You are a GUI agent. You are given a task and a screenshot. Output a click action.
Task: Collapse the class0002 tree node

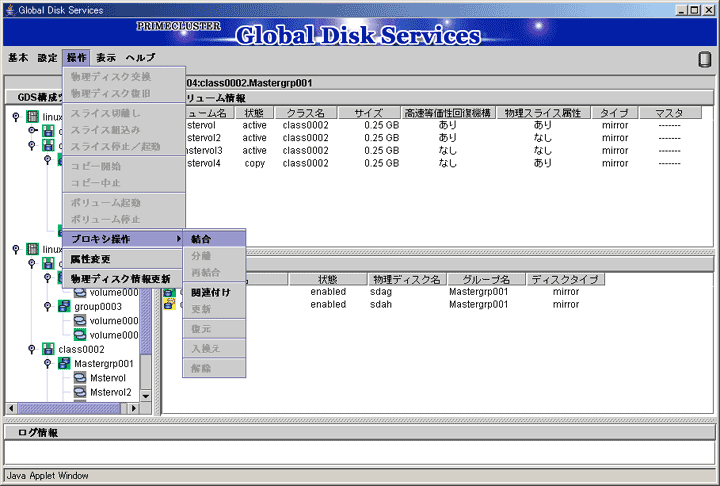[x=31, y=349]
